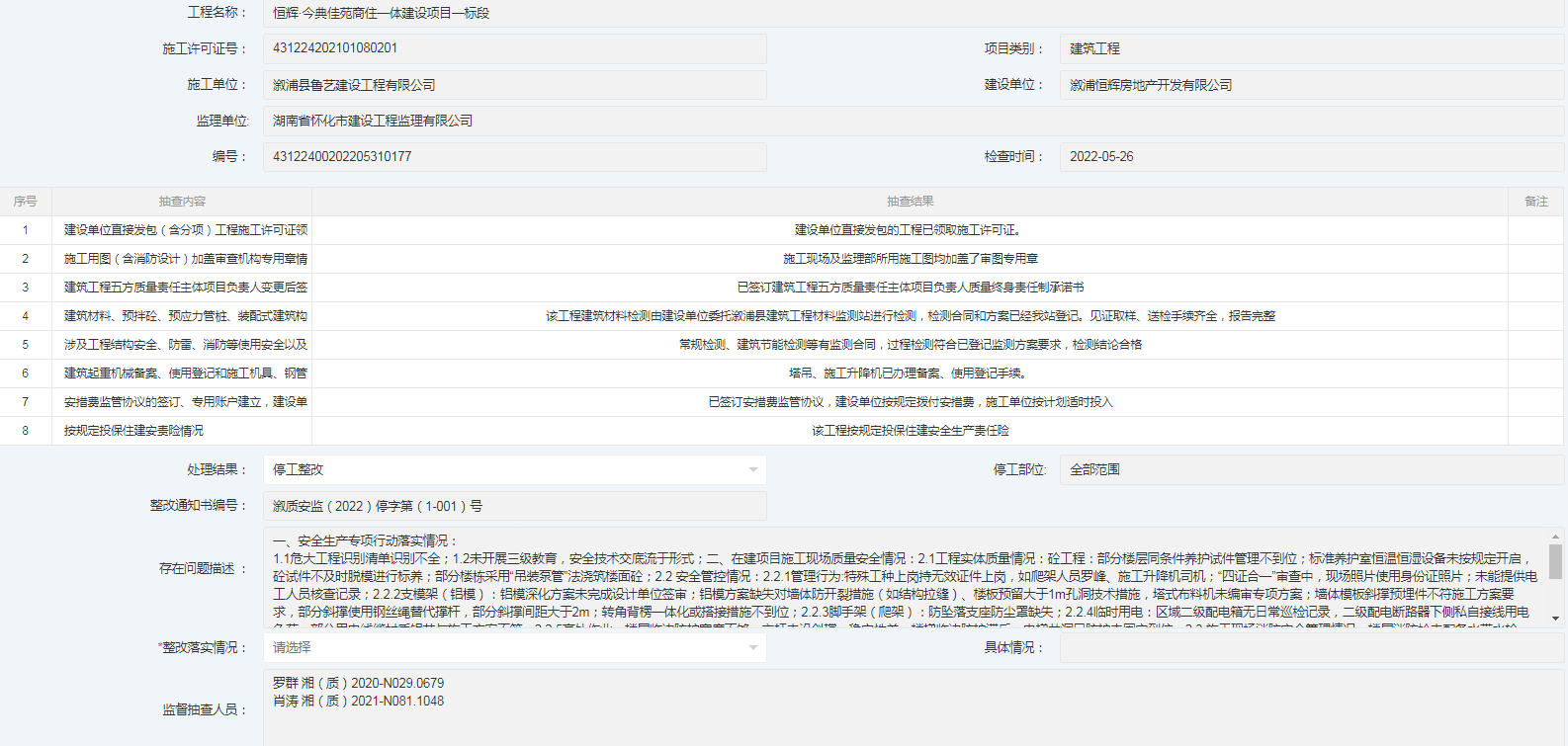Click the 存在问题描述 scrollbar thumb

1555,561
